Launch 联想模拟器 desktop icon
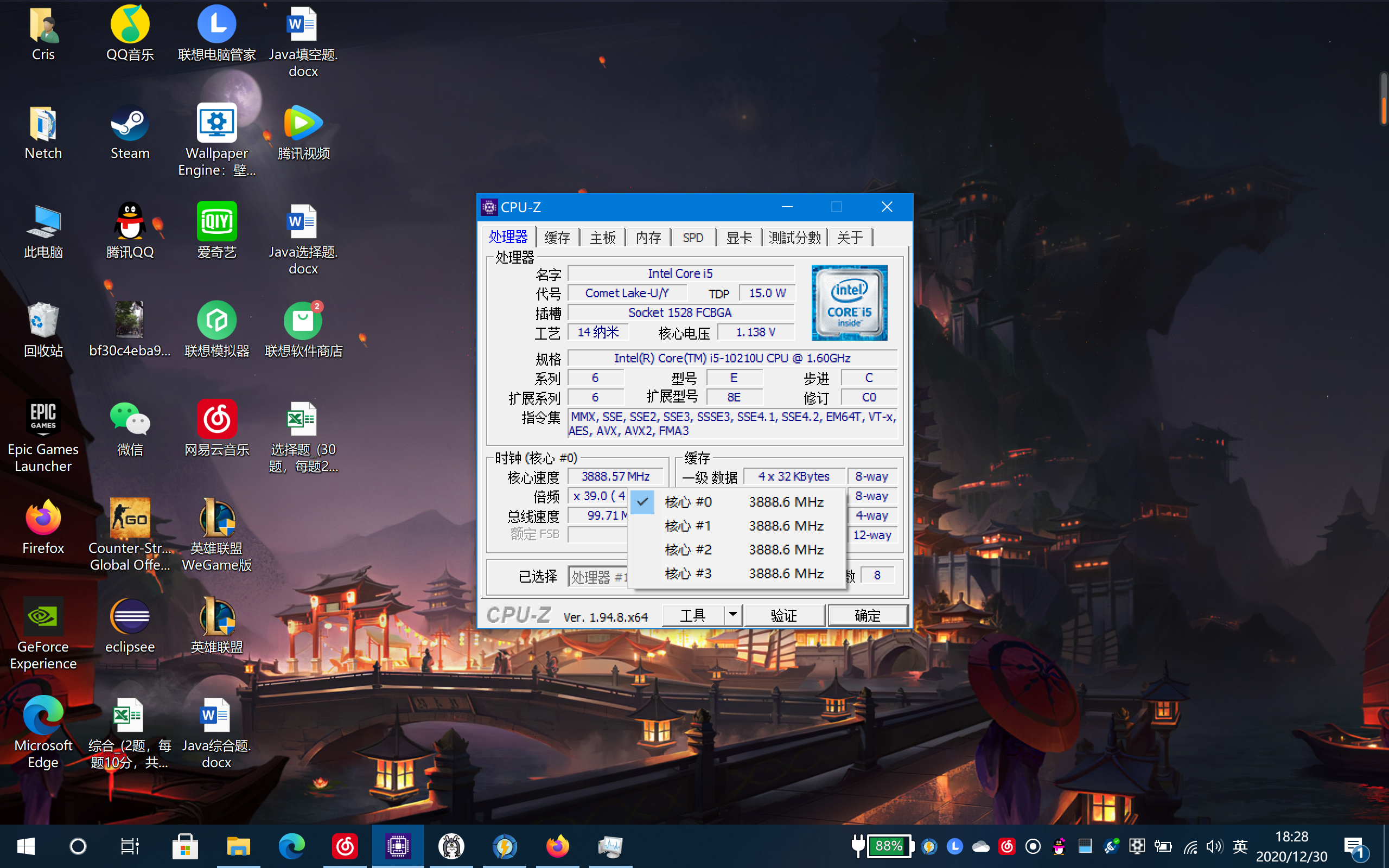Viewport: 1389px width, 868px height. 216,320
